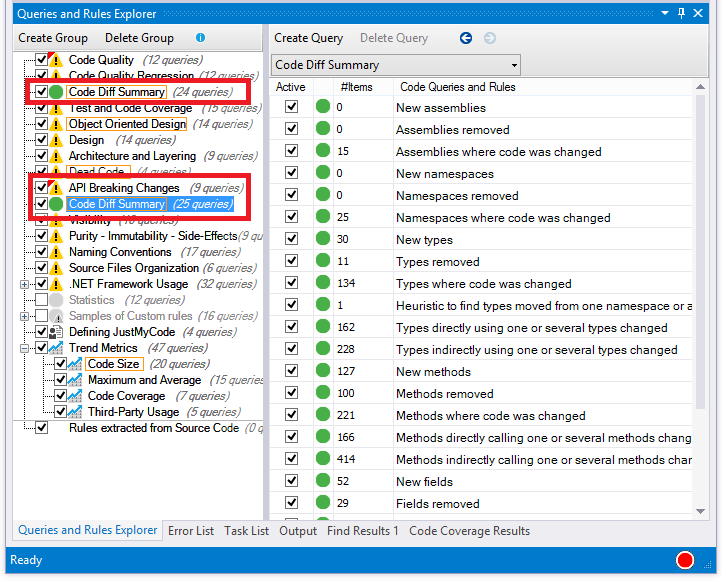Viewport: 722px width, 583px height.
Task: Uncheck Active box for Types removed
Action: (x=291, y=261)
